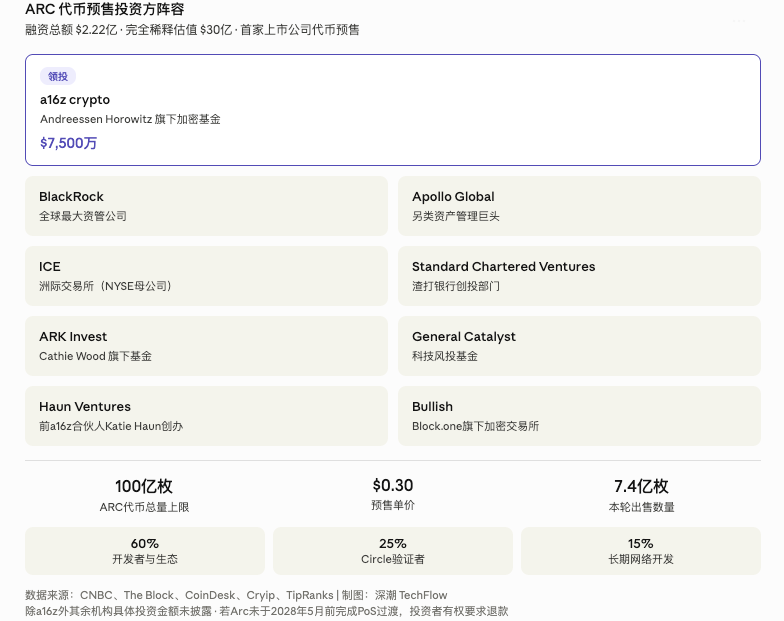784x621 pixels.
Task: Click the General Catalyst title
Action: click(464, 337)
